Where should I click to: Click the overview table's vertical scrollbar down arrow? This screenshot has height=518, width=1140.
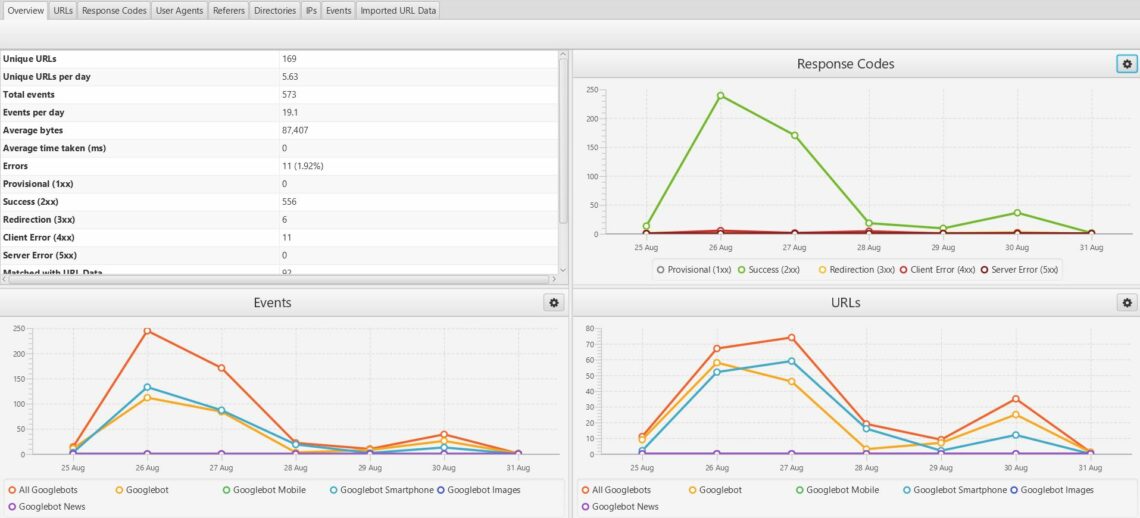pos(563,269)
